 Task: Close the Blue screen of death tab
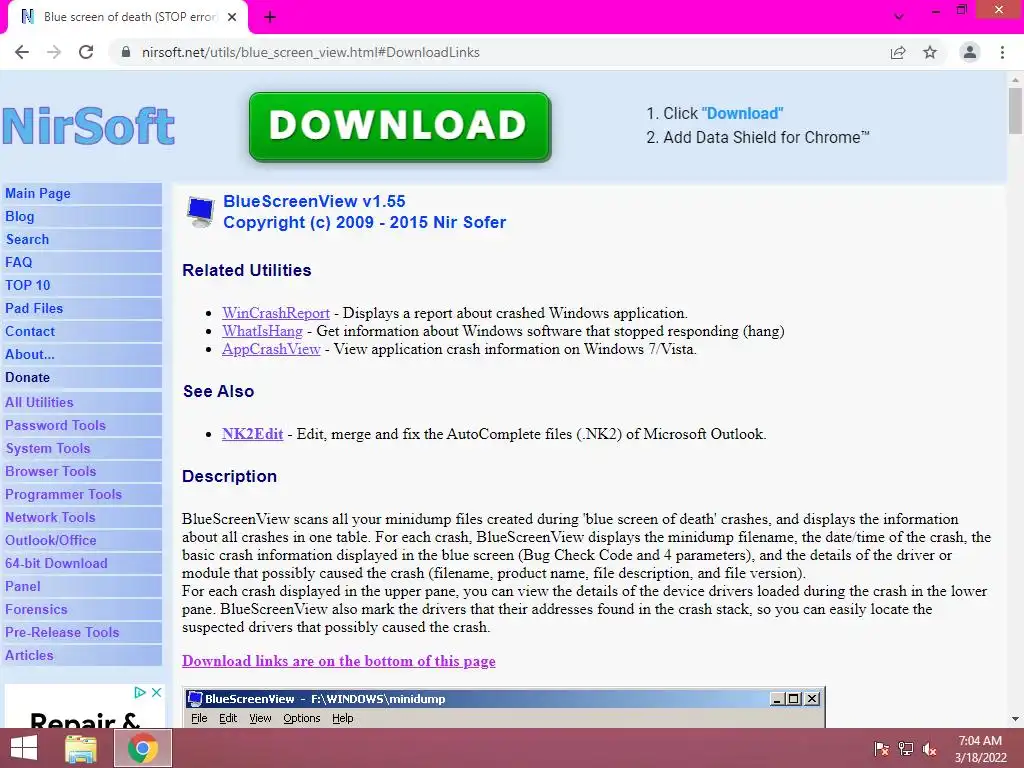232,17
